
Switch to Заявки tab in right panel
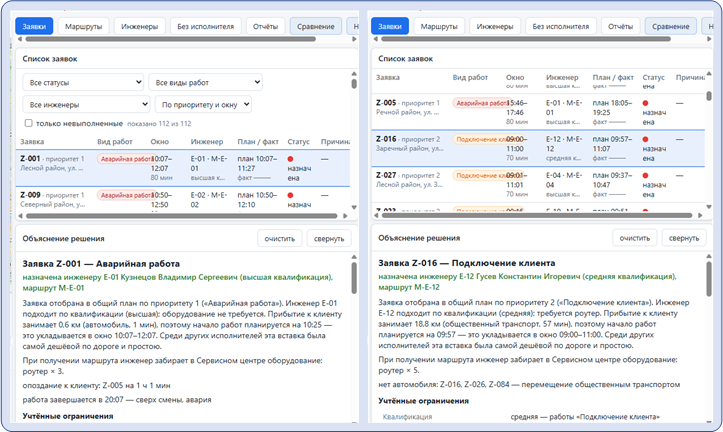[x=390, y=26]
